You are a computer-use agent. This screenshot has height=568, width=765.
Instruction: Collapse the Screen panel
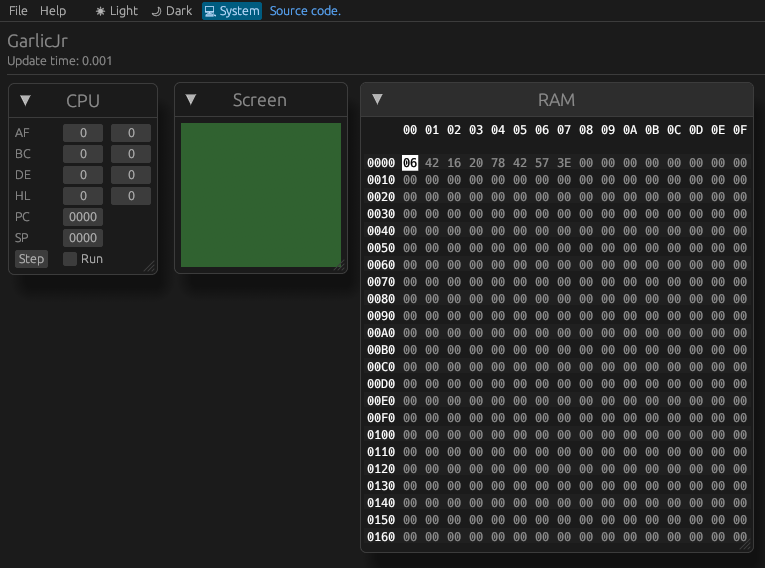pyautogui.click(x=191, y=100)
